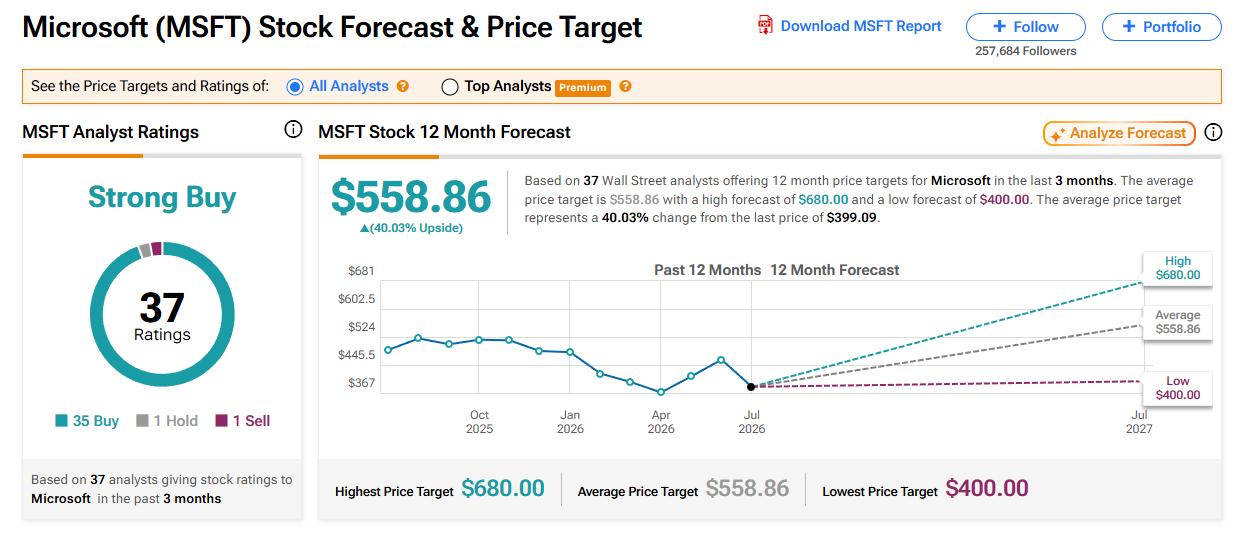Click info icon beside Analyze Forecast button

1213,132
